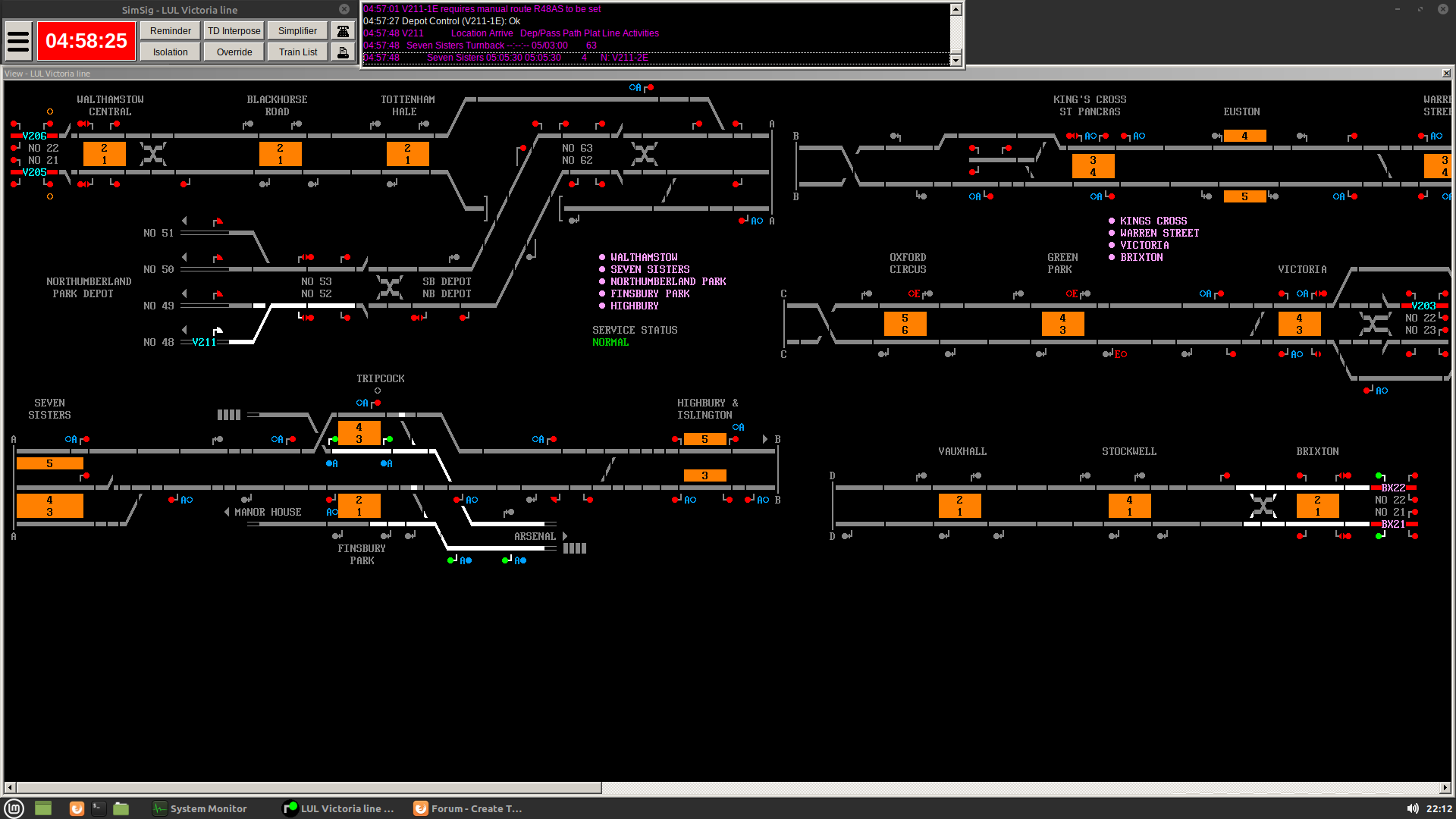The height and width of the screenshot is (819, 1456).
Task: Click Vauxhall platform 2/1 box
Action: 960,506
